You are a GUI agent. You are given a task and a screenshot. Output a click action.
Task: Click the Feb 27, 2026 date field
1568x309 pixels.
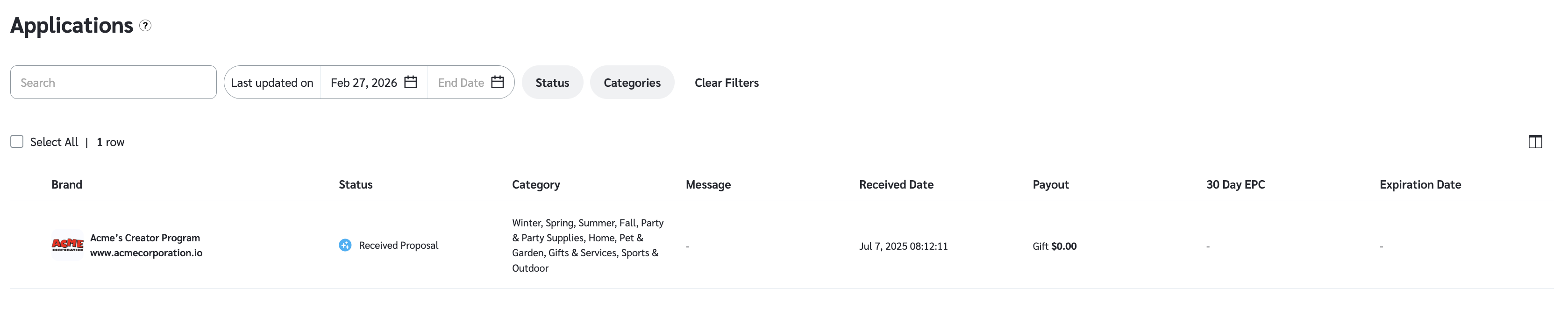363,82
